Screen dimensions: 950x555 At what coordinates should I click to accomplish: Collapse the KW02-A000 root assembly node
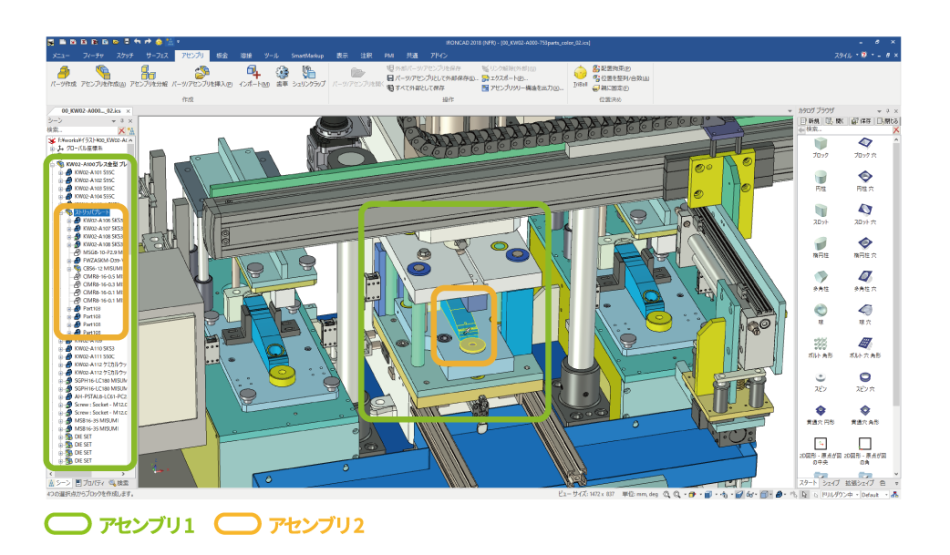[52, 163]
